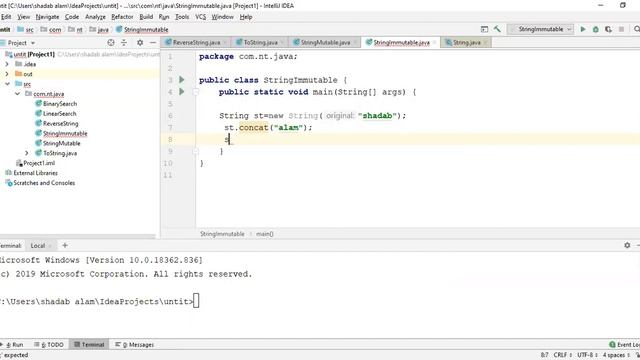Click run gutter arrow at class line 3
This screenshot has height=360, width=640.
(x=182, y=80)
